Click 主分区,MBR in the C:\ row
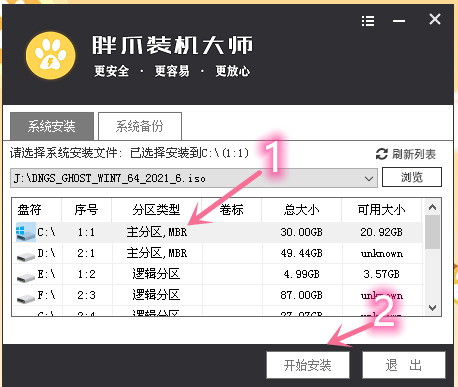 (x=157, y=232)
